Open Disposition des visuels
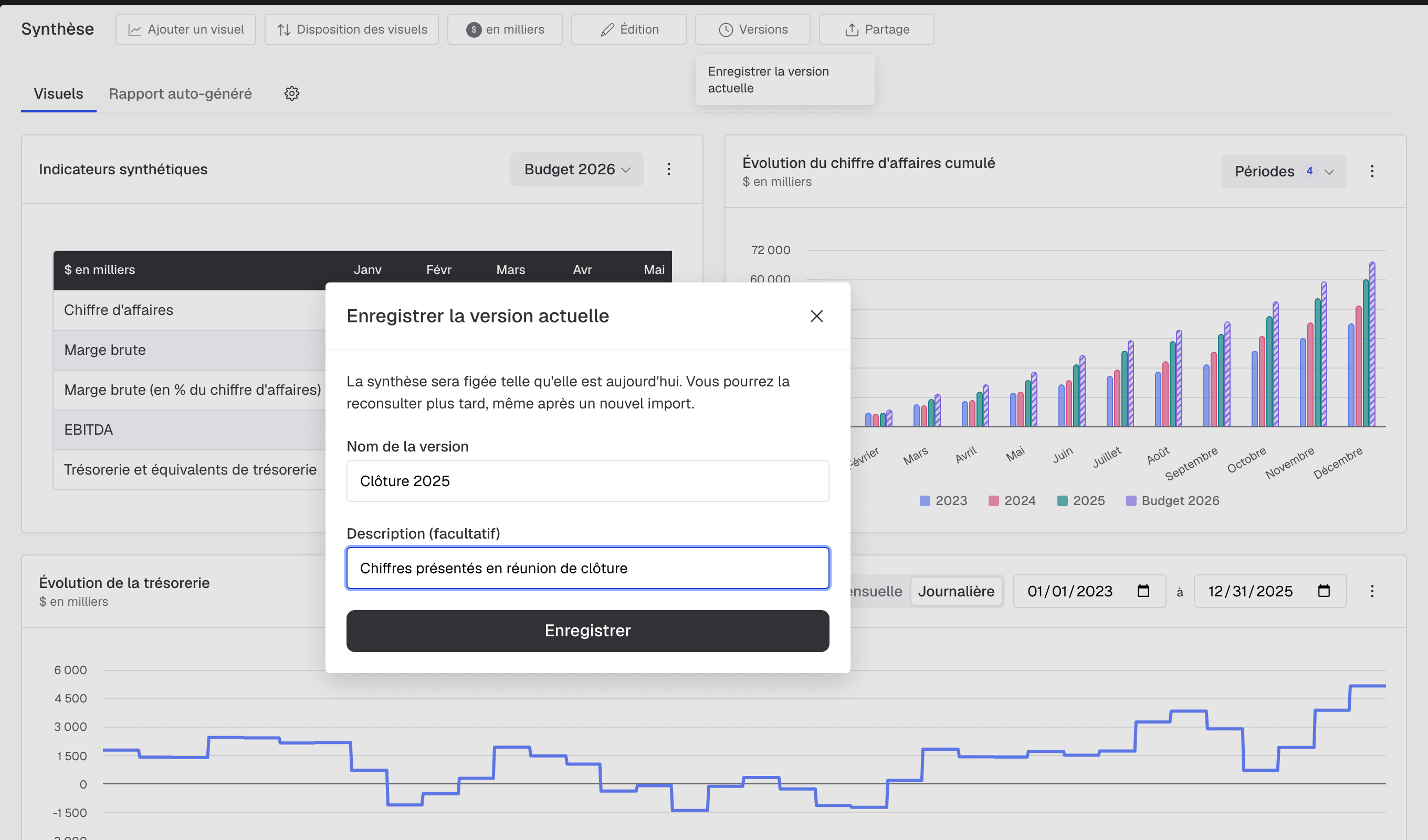The height and width of the screenshot is (840, 1428). coord(351,29)
